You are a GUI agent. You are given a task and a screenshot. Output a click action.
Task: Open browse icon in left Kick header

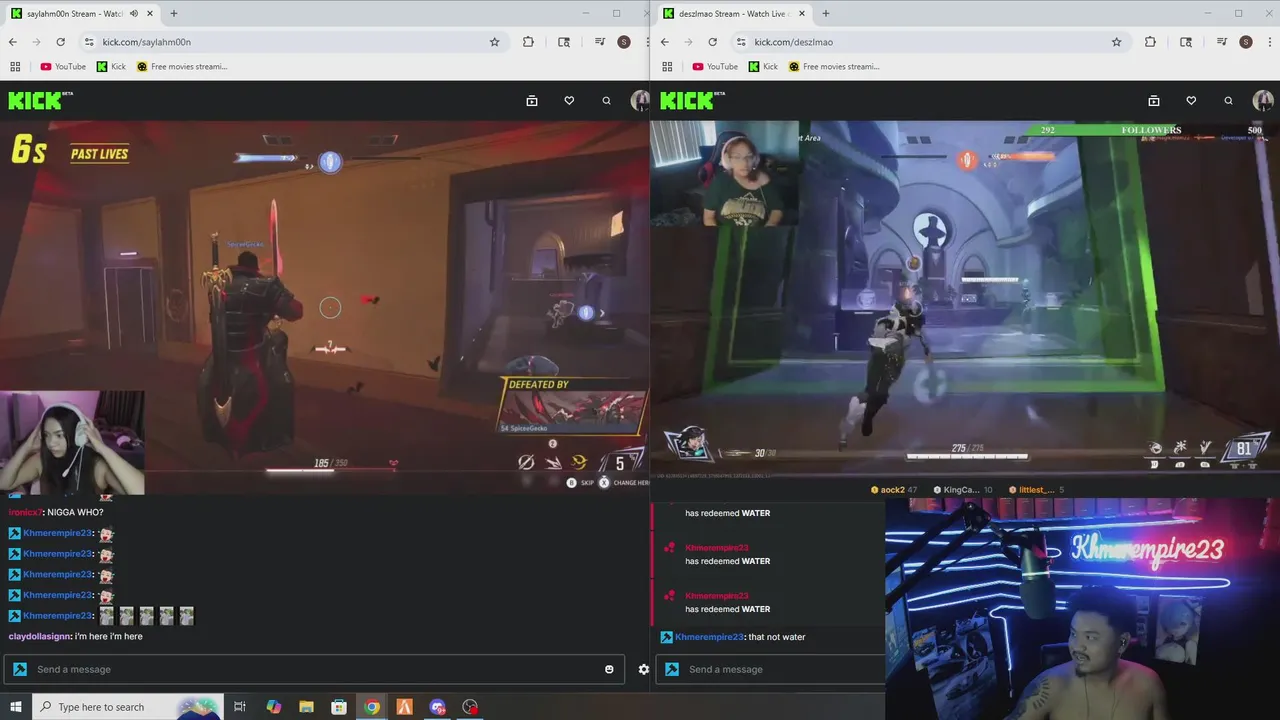coord(532,100)
